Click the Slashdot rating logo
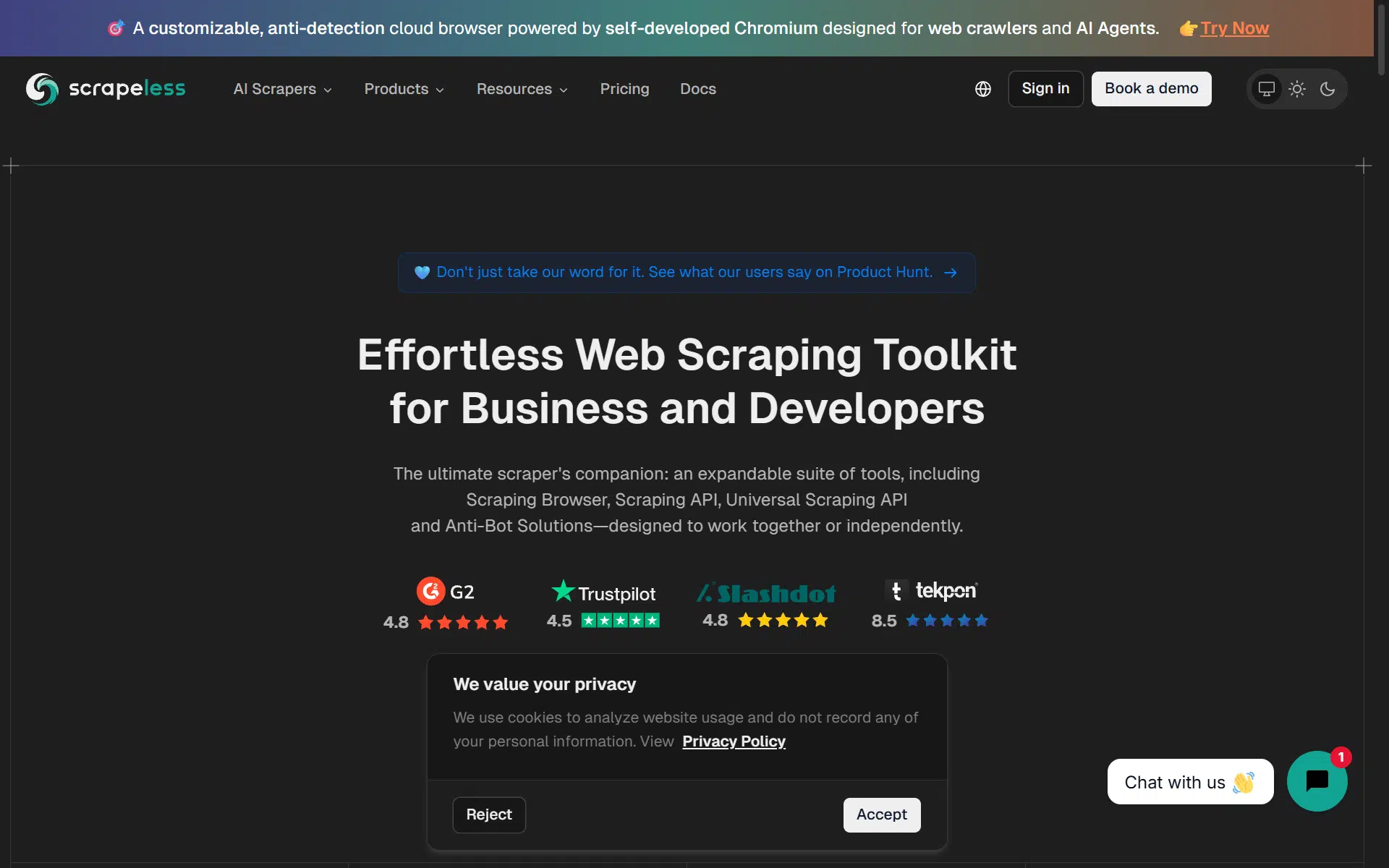Image resolution: width=1389 pixels, height=868 pixels. tap(766, 593)
